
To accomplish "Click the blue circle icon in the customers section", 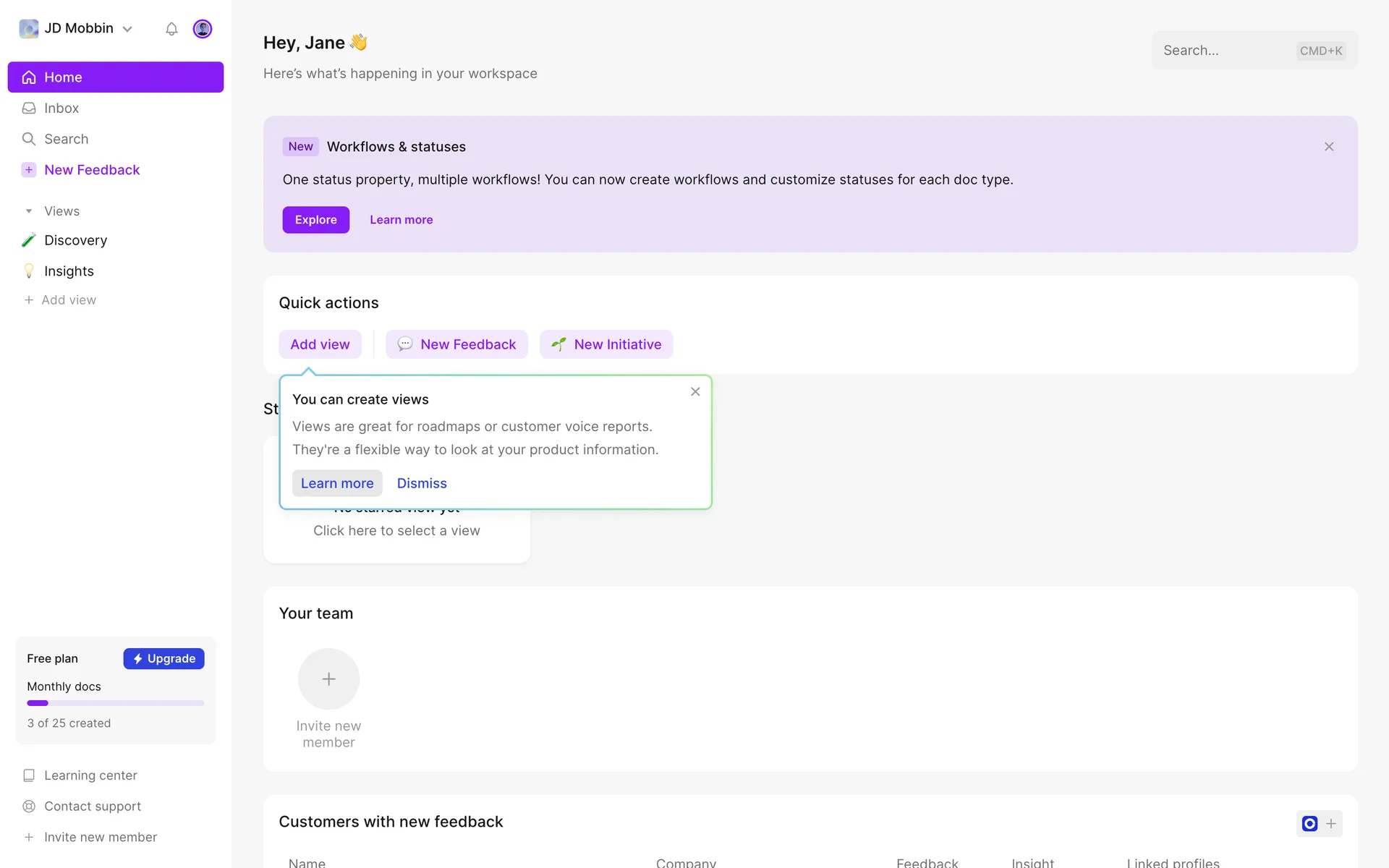I will click(1309, 823).
